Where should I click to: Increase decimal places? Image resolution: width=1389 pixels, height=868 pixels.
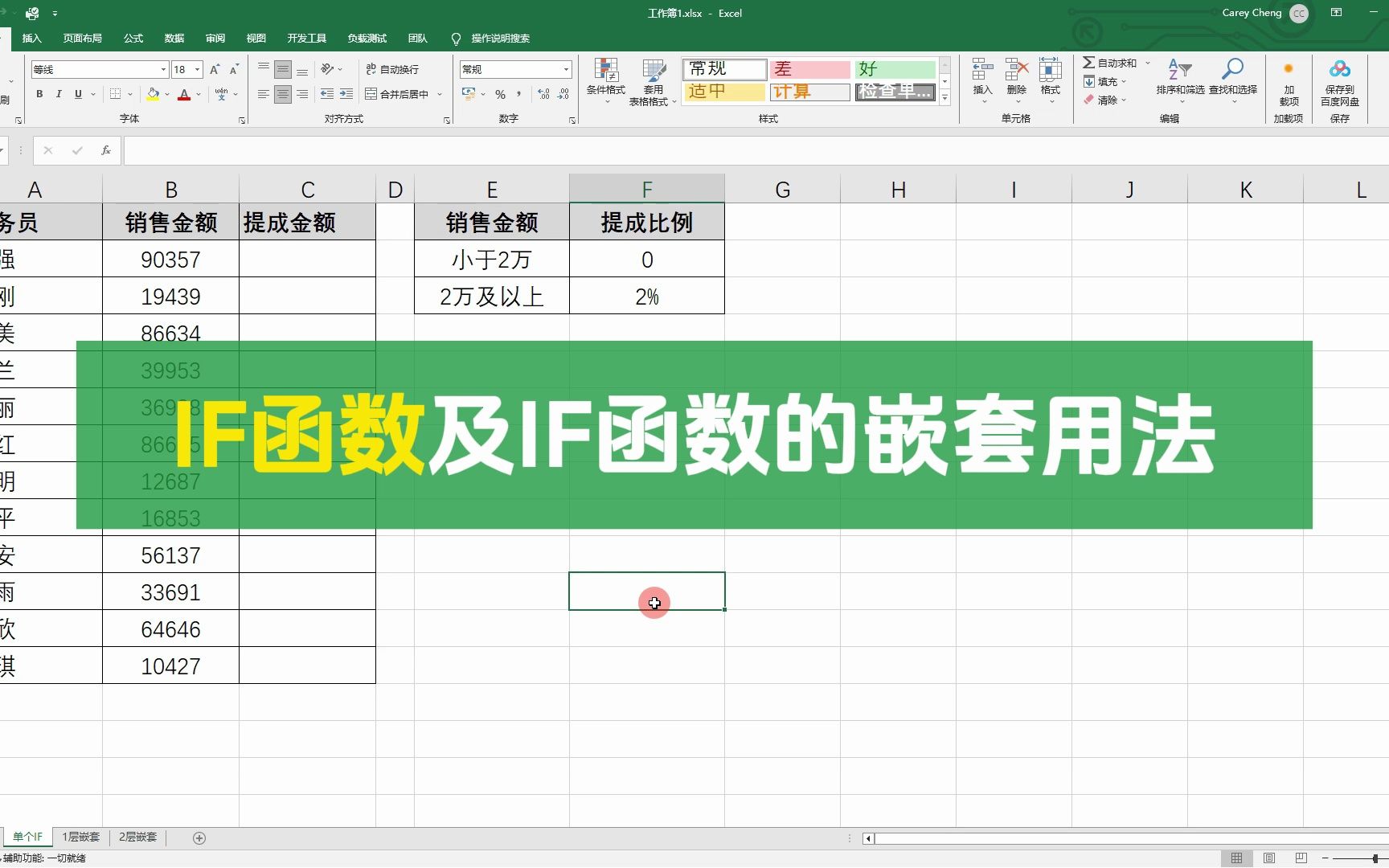[544, 94]
